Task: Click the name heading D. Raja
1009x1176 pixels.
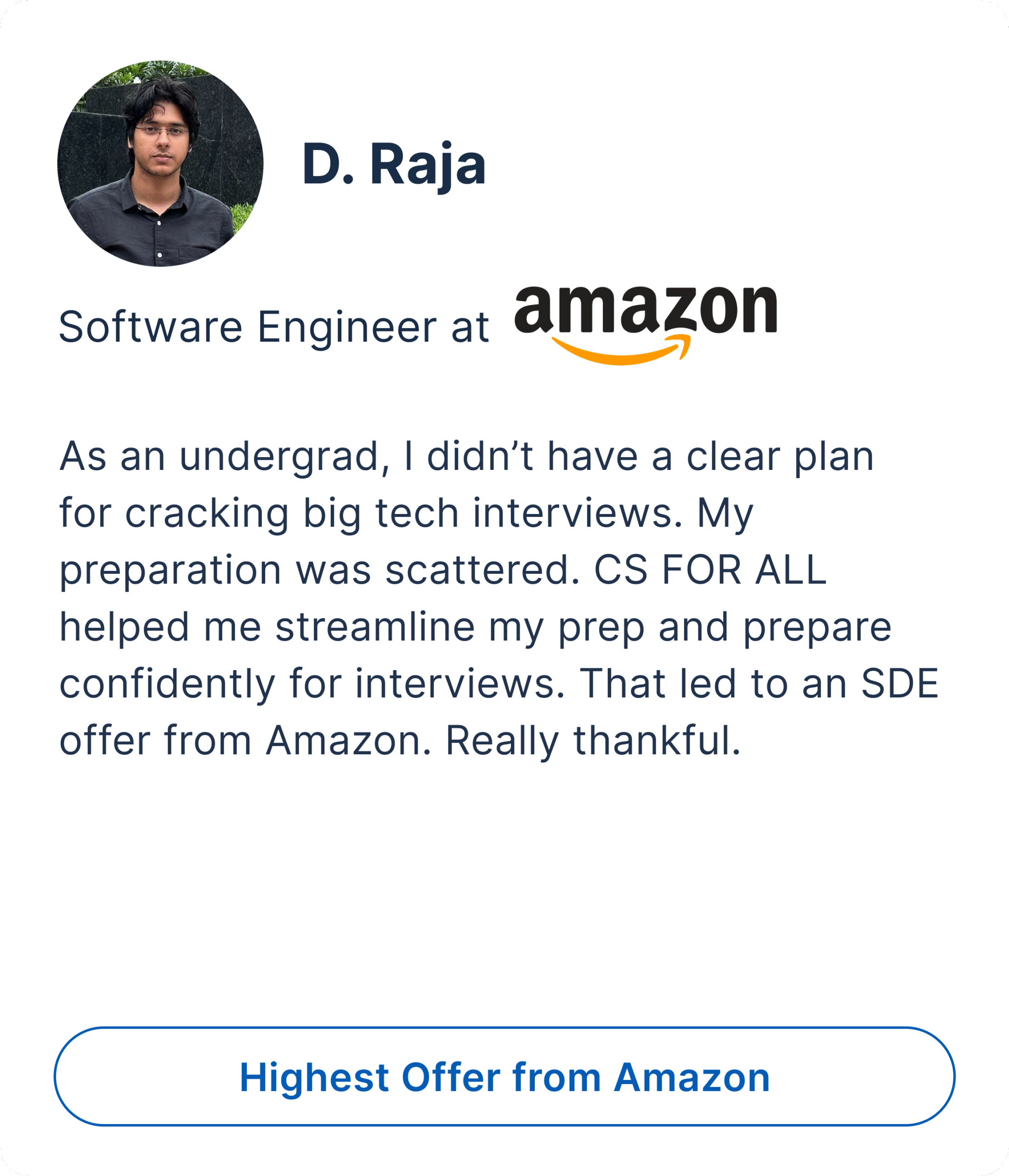Action: tap(393, 164)
